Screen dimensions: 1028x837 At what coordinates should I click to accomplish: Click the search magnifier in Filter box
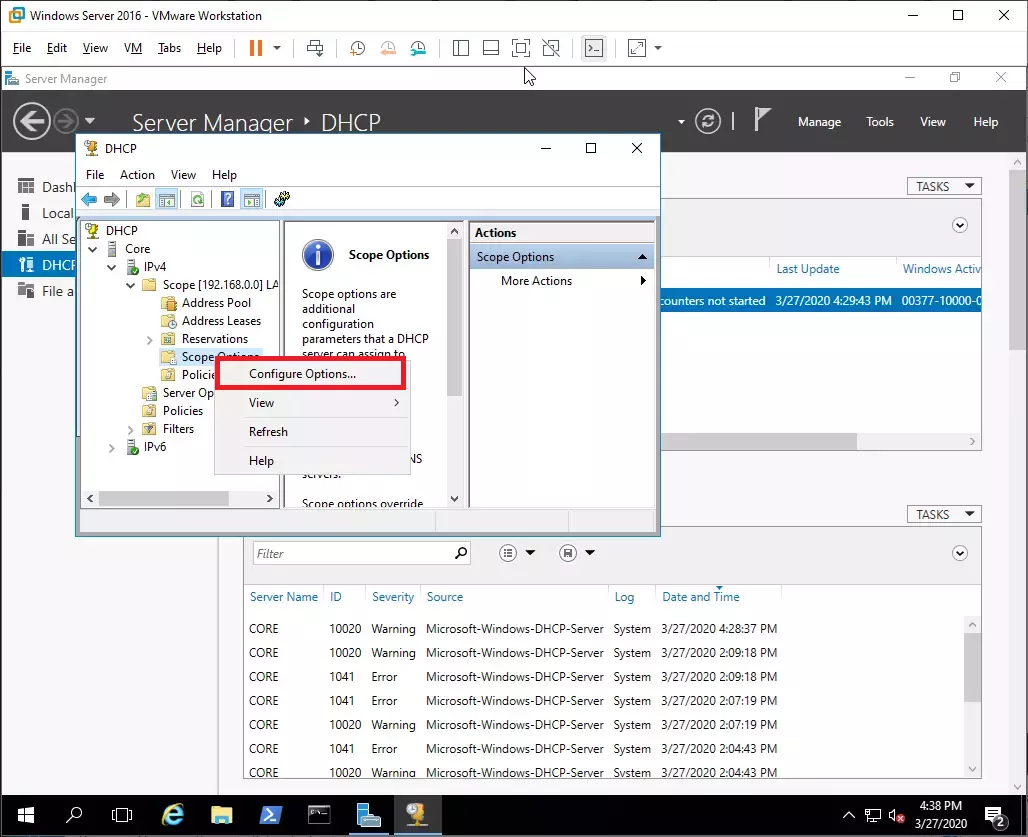point(462,553)
